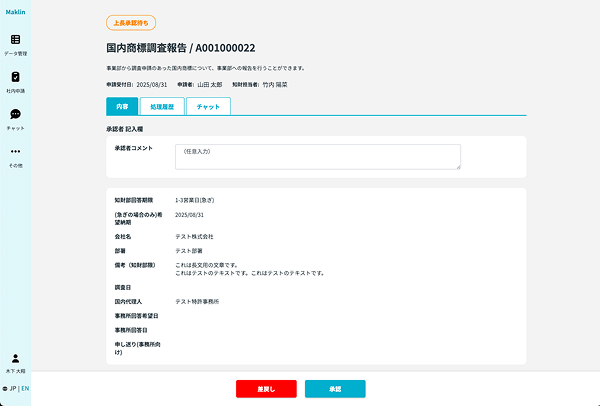Open the 社内申請 clipboard icon
The image size is (600, 406).
[x=15, y=80]
